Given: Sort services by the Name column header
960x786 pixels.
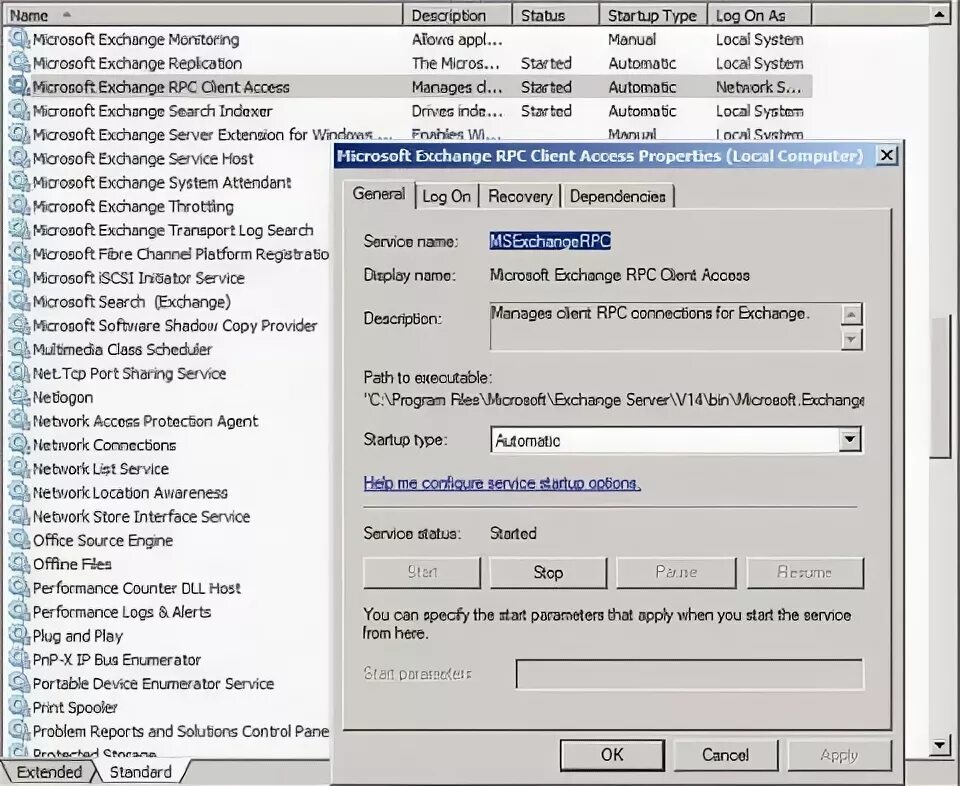Looking at the screenshot, I should tap(203, 15).
